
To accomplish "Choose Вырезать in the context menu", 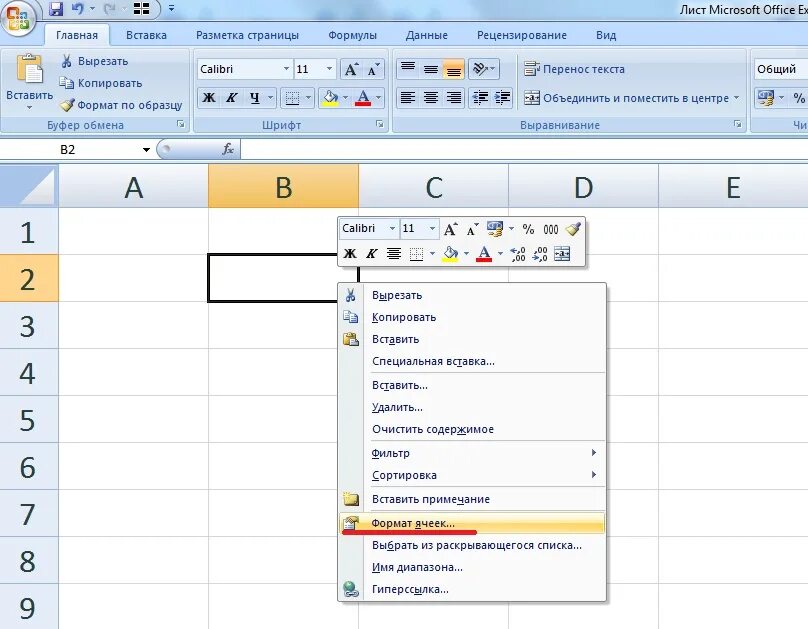I will click(472, 295).
